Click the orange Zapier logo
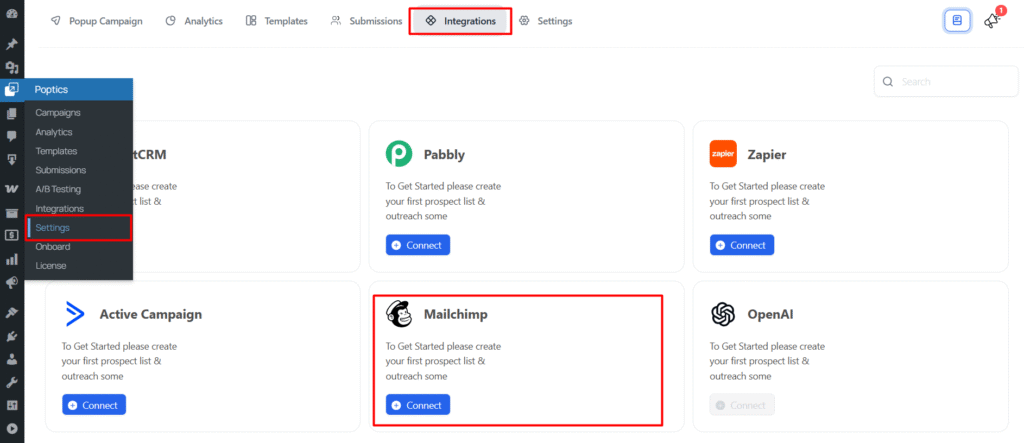 723,154
